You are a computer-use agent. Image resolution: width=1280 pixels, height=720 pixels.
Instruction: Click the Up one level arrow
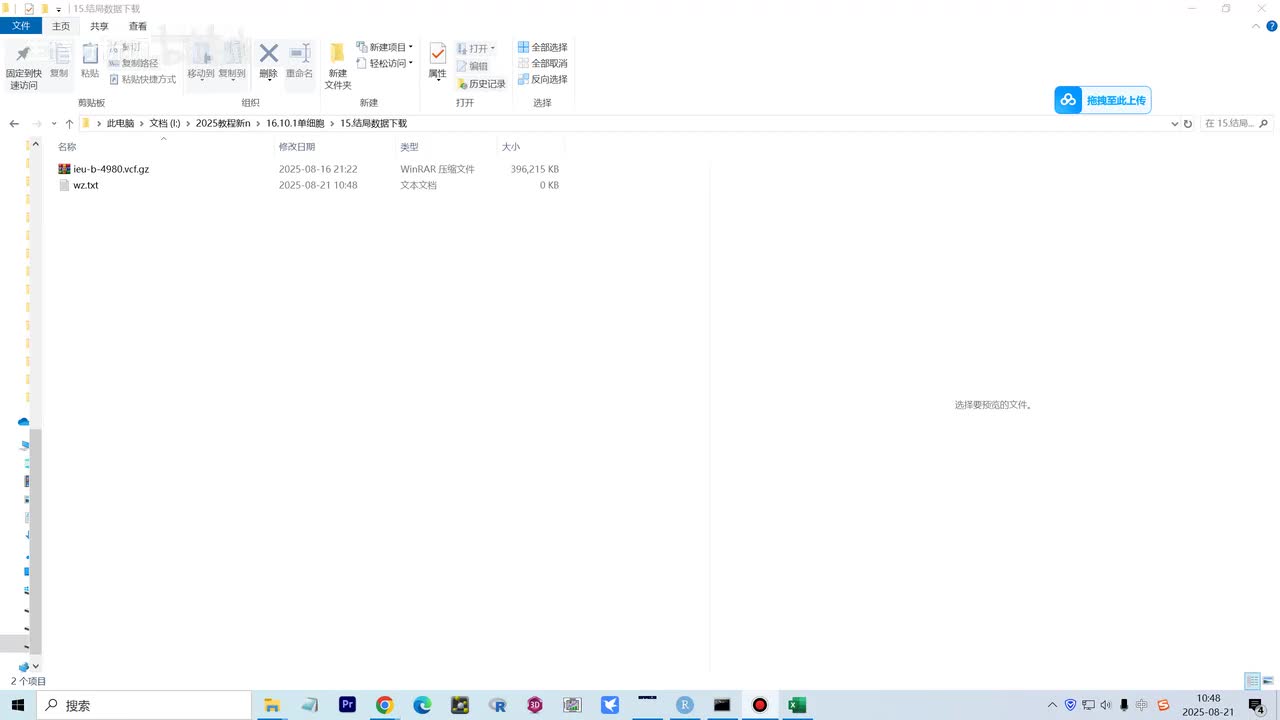click(x=69, y=123)
